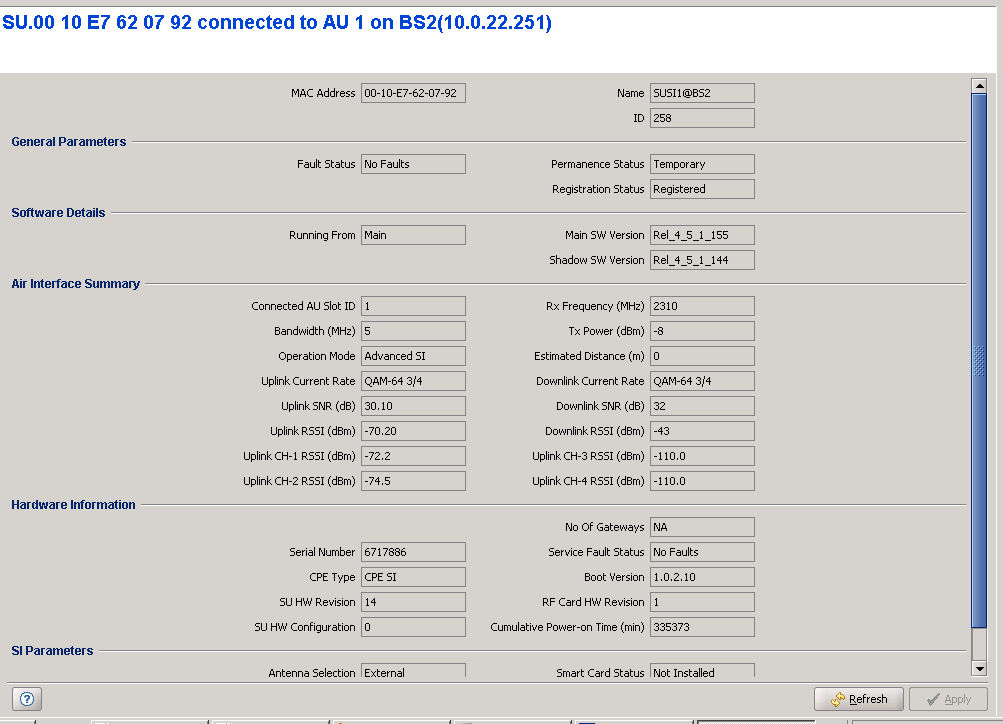Click the Uplink Current Rate field
The image size is (1003, 724).
tap(413, 381)
